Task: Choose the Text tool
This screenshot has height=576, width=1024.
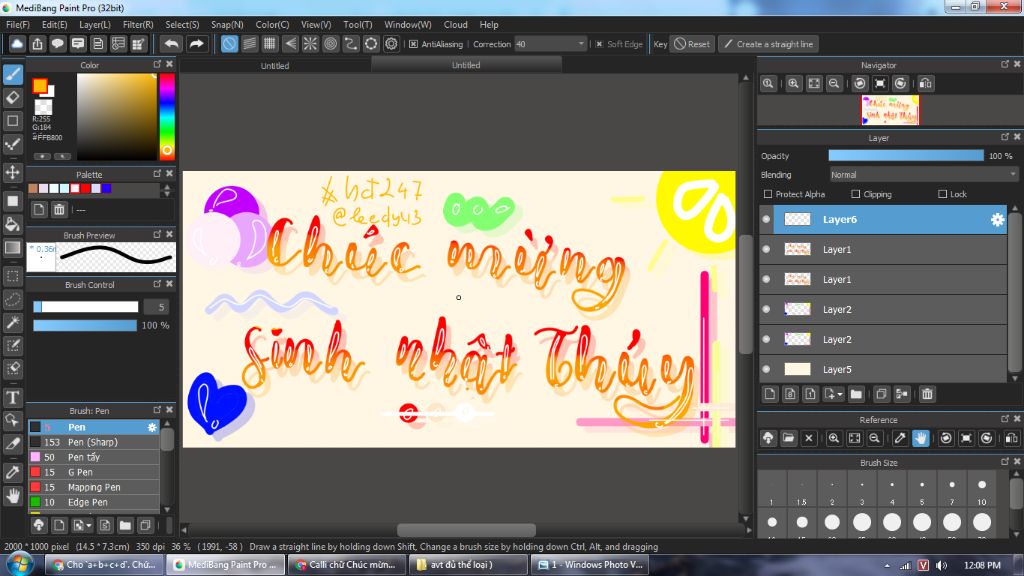Action: tap(12, 397)
